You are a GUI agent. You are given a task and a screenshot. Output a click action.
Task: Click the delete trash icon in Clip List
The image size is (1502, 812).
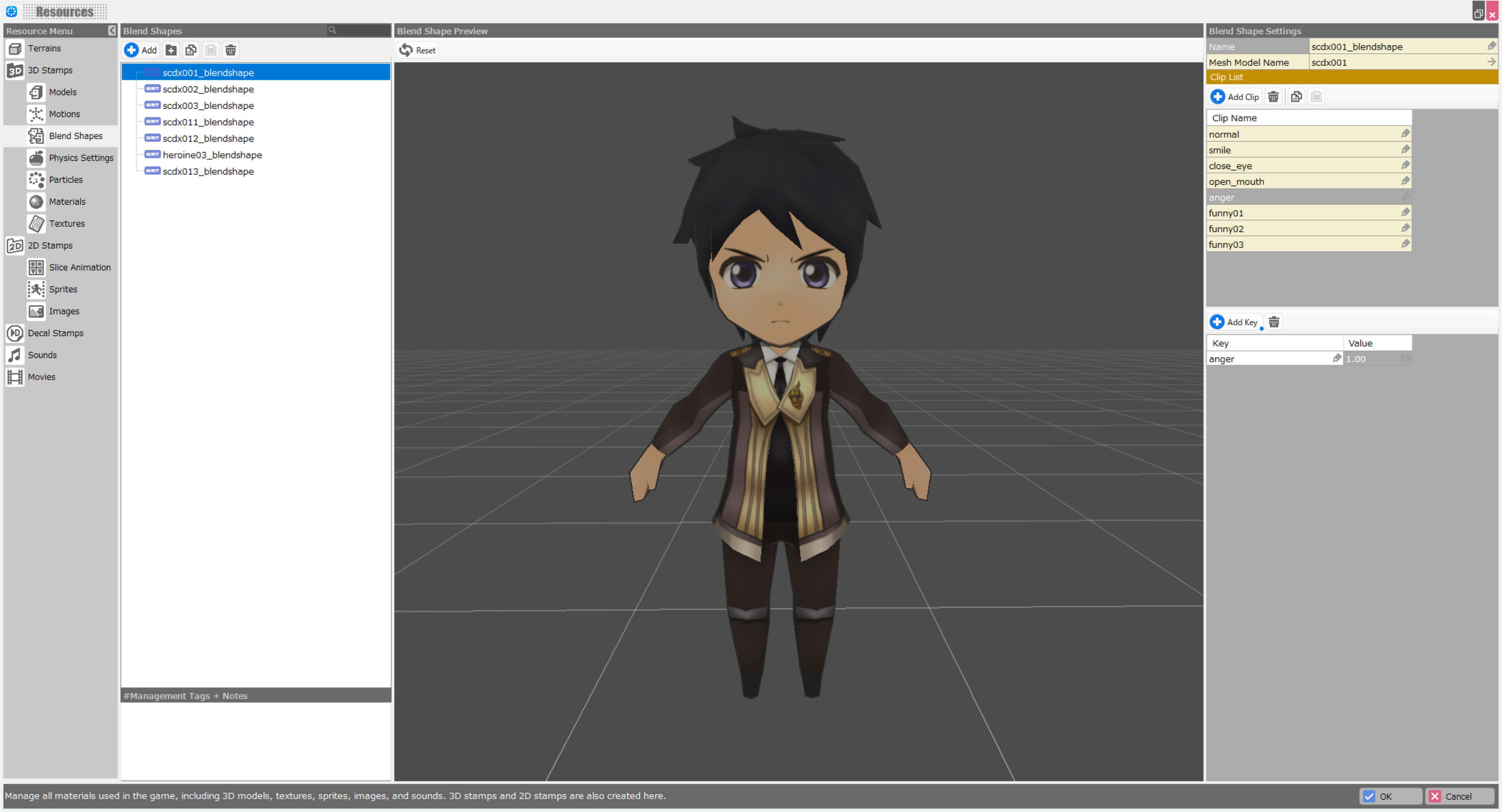point(1274,97)
